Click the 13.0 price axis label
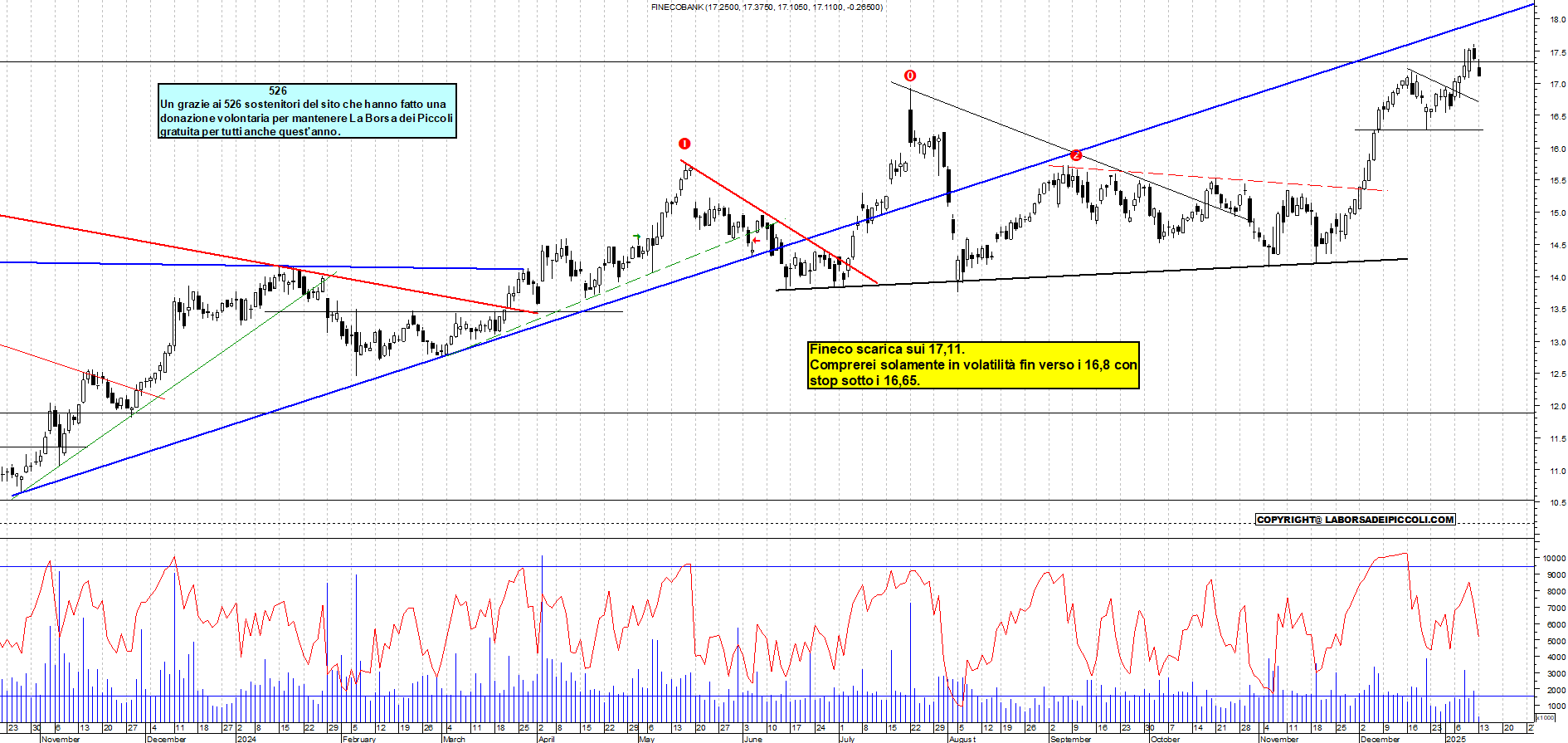Screen dimensions: 1568x743 1557,342
